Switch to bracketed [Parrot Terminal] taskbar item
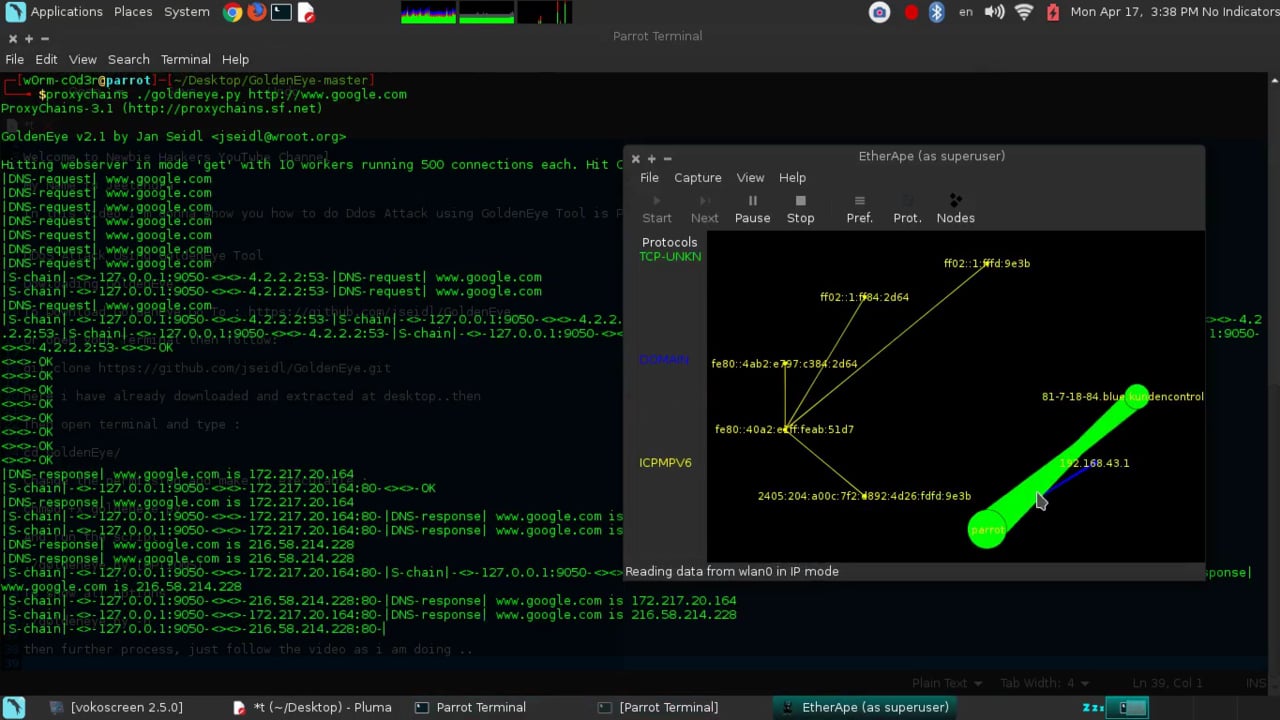This screenshot has height=720, width=1280. click(x=658, y=707)
